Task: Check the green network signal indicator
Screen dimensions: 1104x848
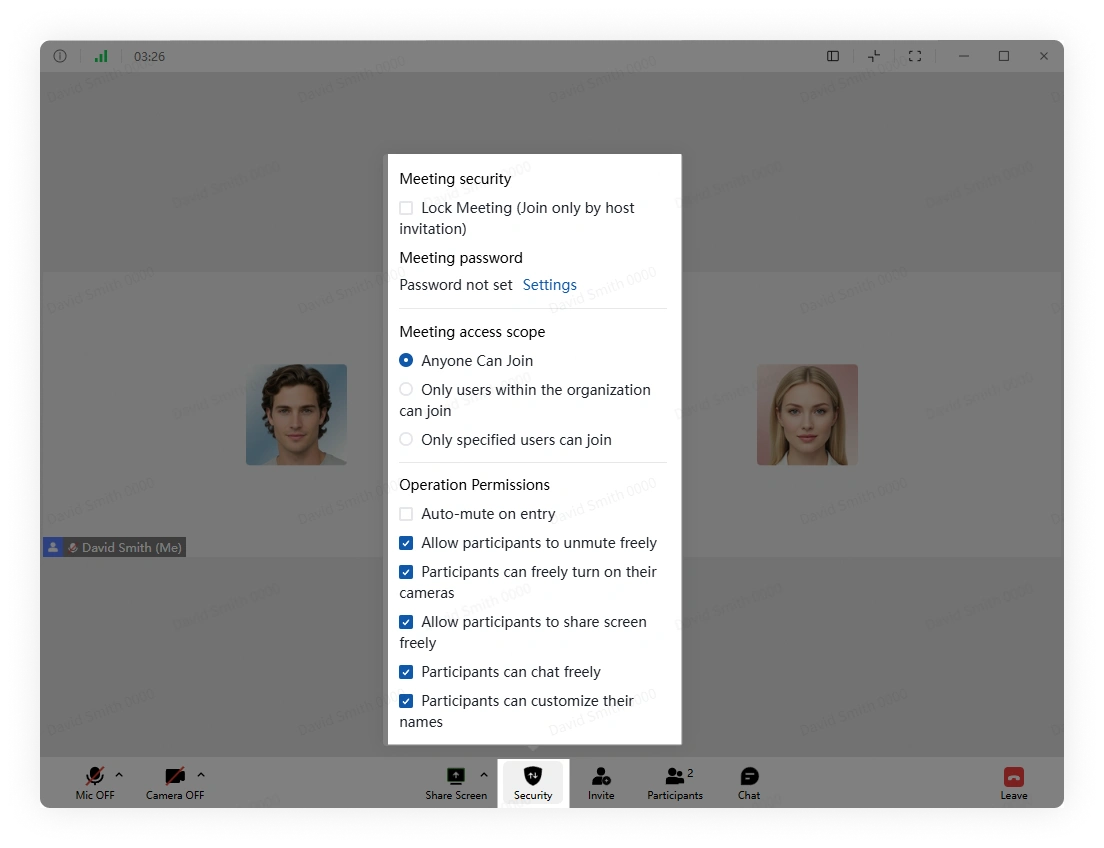Action: (x=101, y=56)
